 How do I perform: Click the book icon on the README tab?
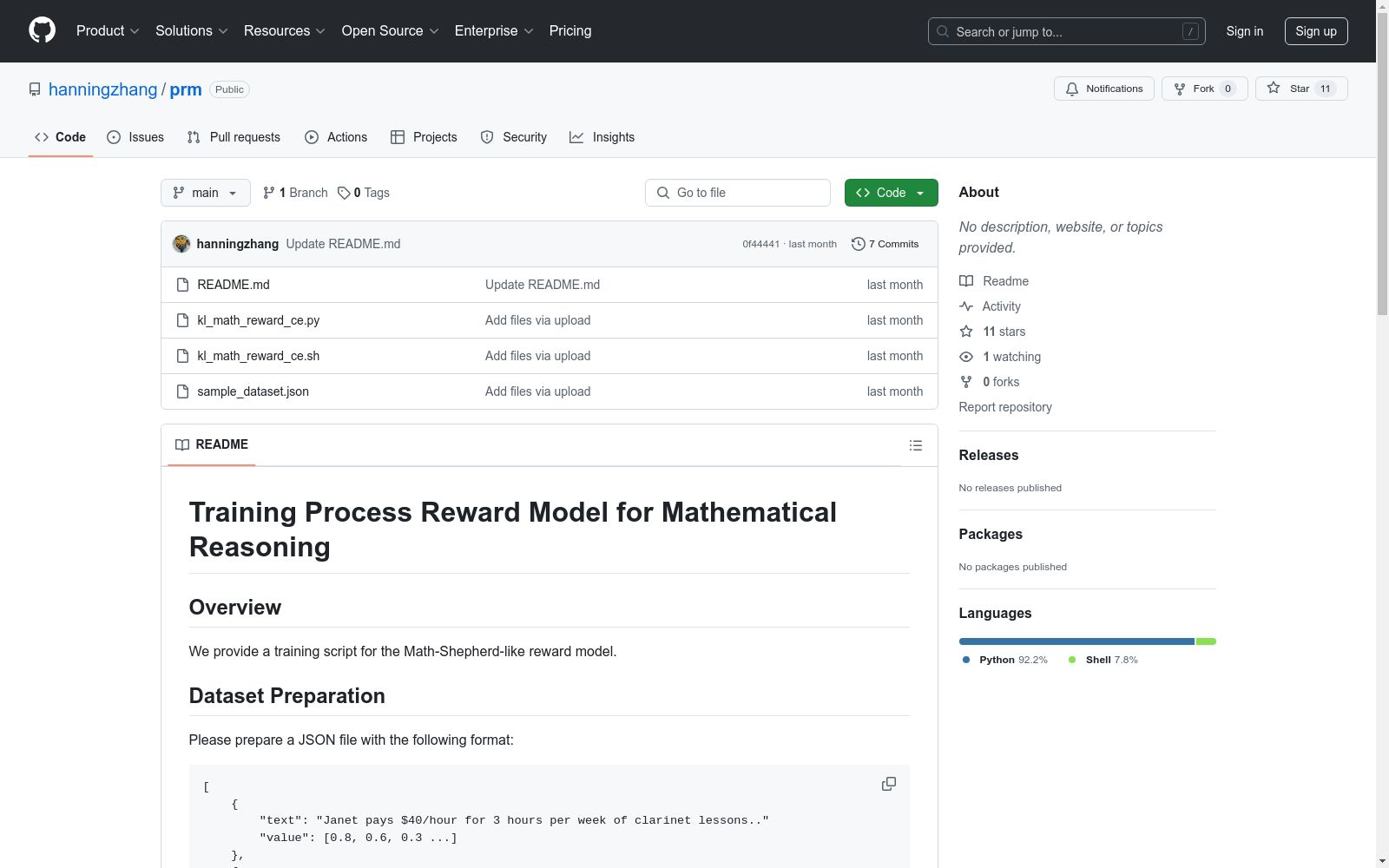[x=182, y=444]
